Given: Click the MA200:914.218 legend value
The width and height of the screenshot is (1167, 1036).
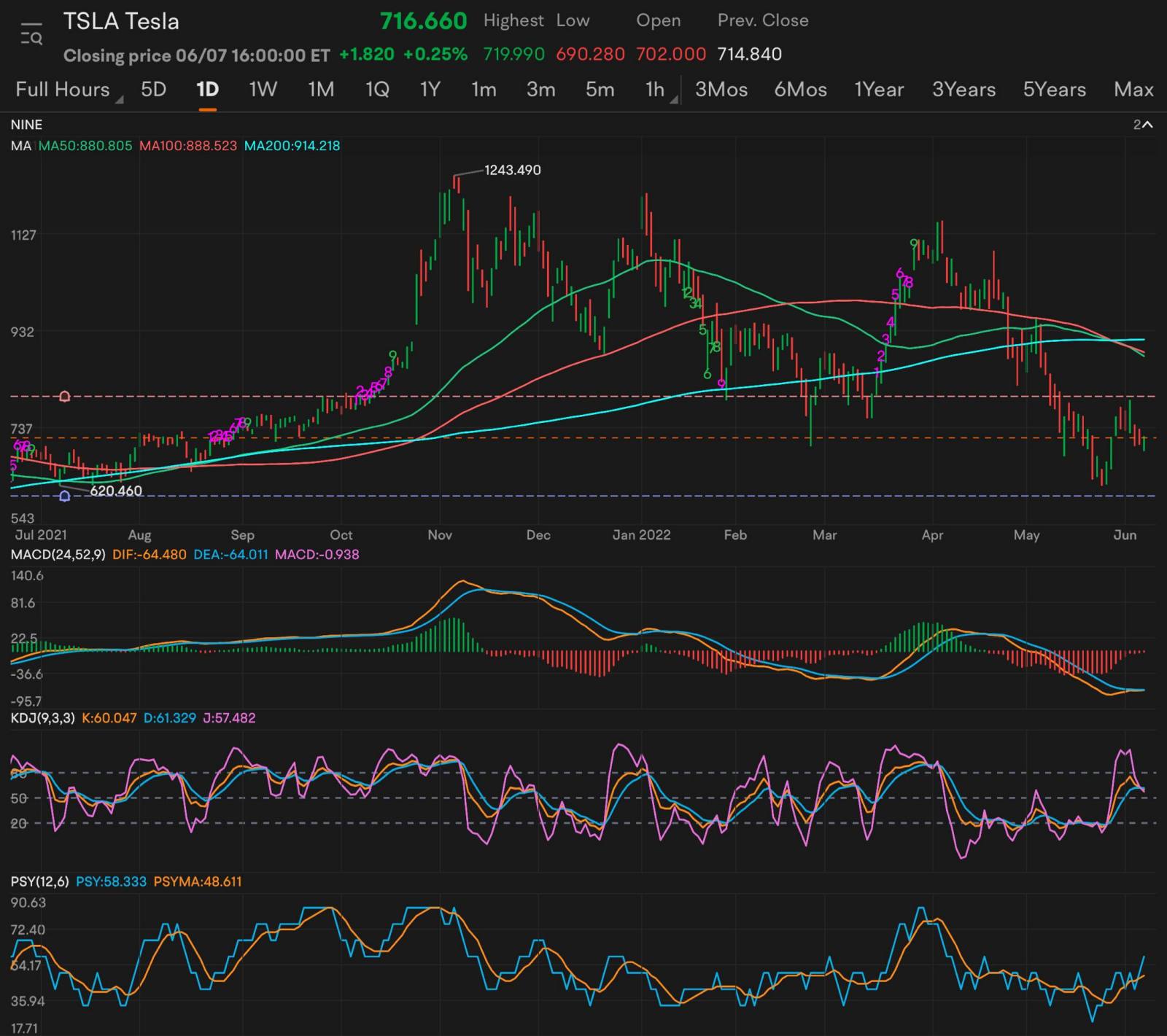Looking at the screenshot, I should tap(292, 146).
